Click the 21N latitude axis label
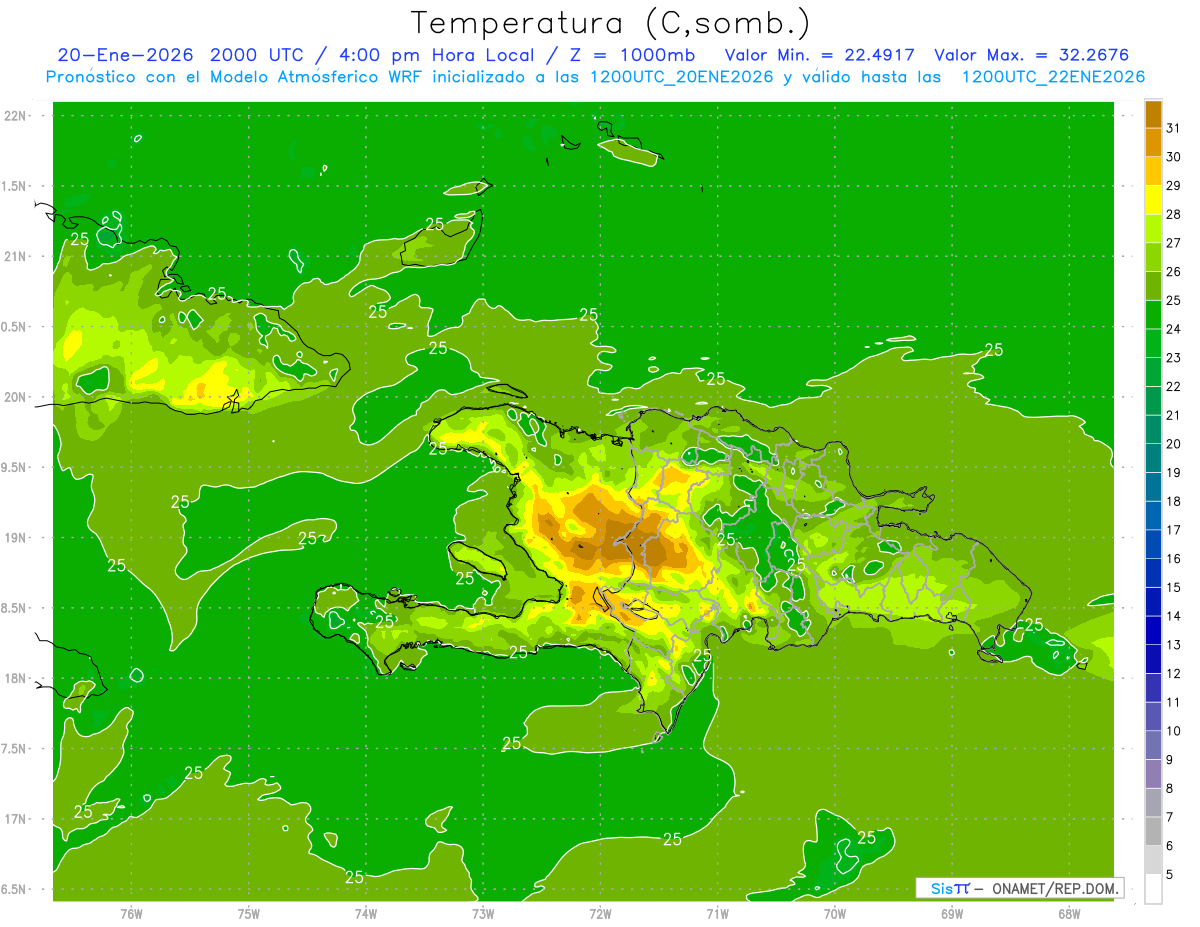 (15, 256)
